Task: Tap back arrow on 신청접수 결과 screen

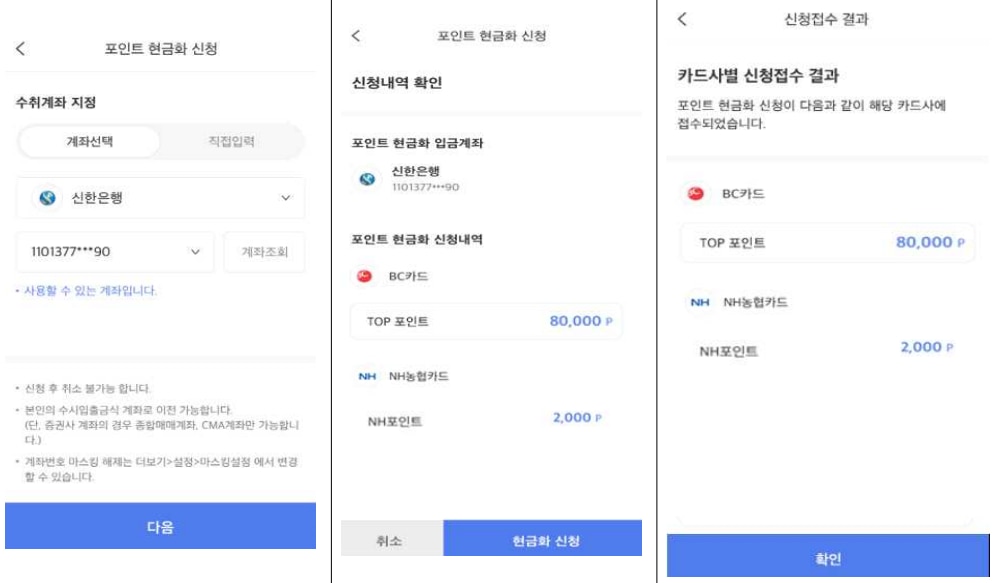Action: click(682, 19)
